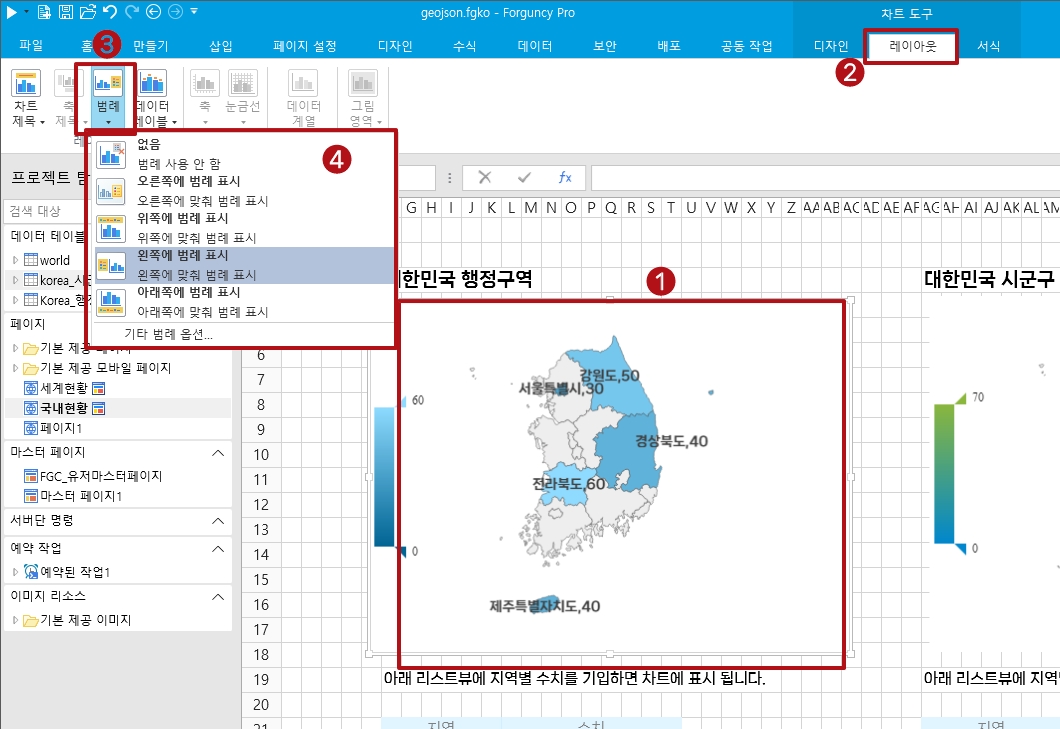This screenshot has width=1060, height=729.
Task: Click the Run play icon in title bar
Action: click(11, 11)
